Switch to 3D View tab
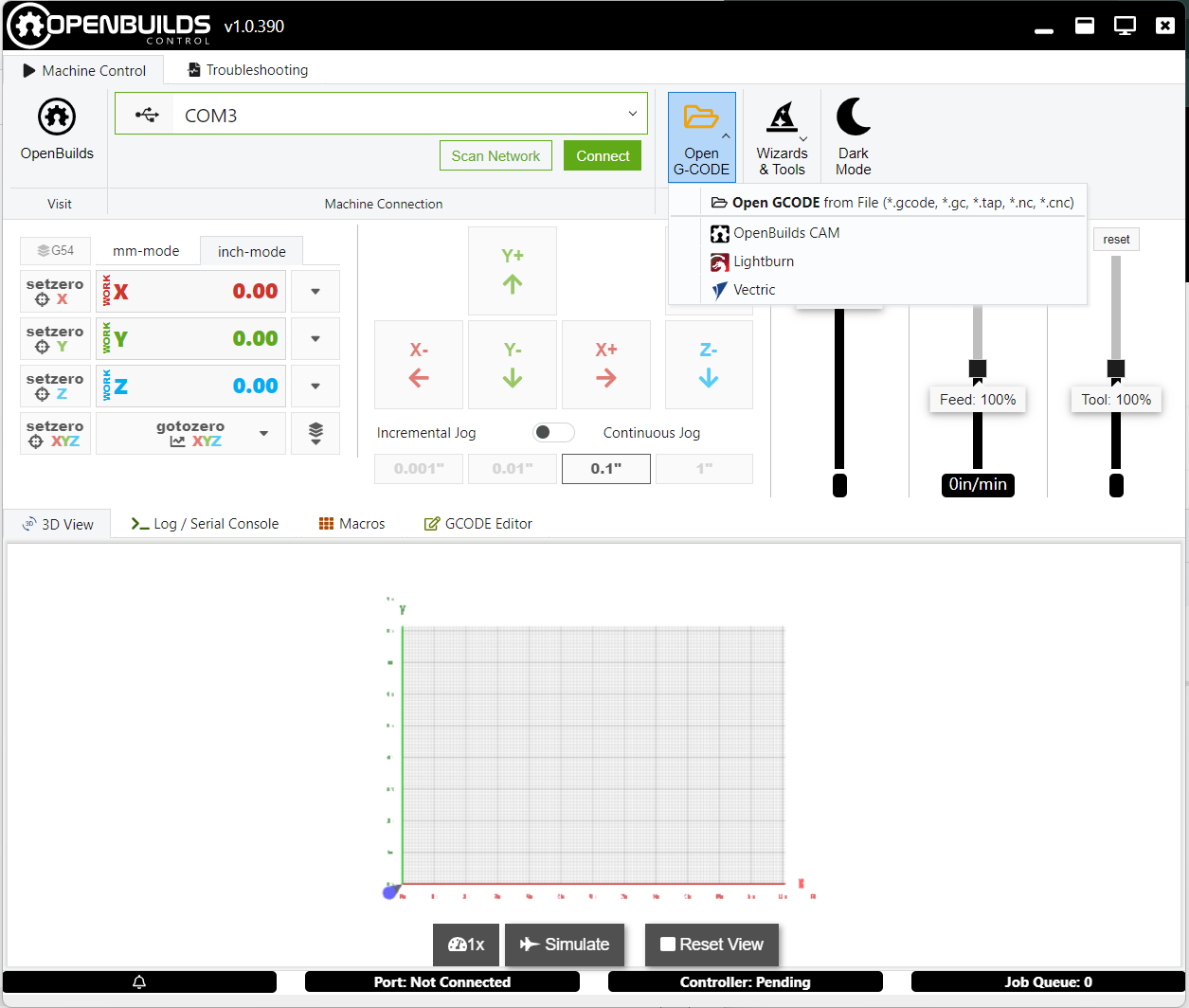 tap(58, 524)
